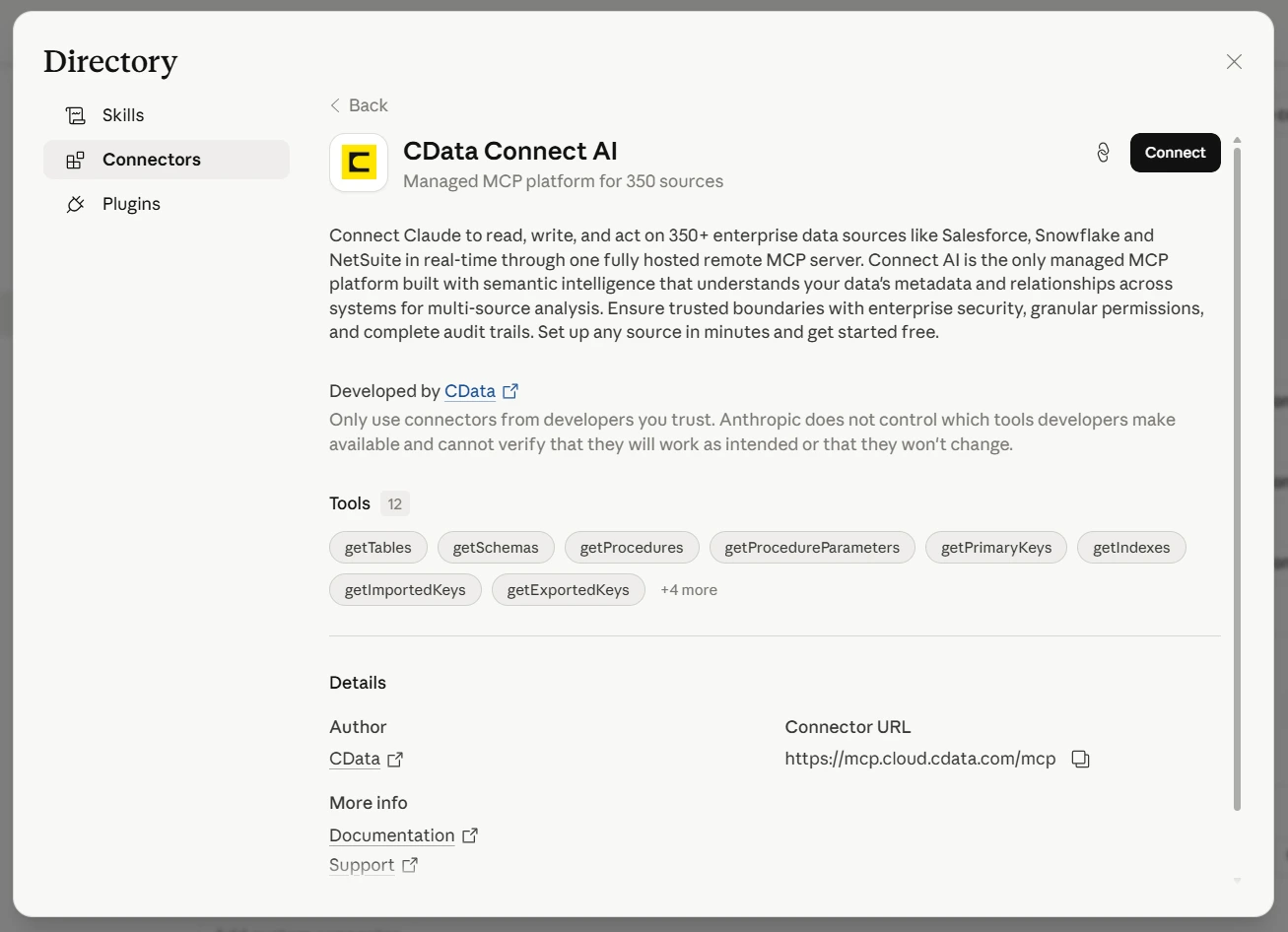This screenshot has height=932, width=1288.
Task: Click the scrollbar up arrow
Action: click(x=1237, y=140)
